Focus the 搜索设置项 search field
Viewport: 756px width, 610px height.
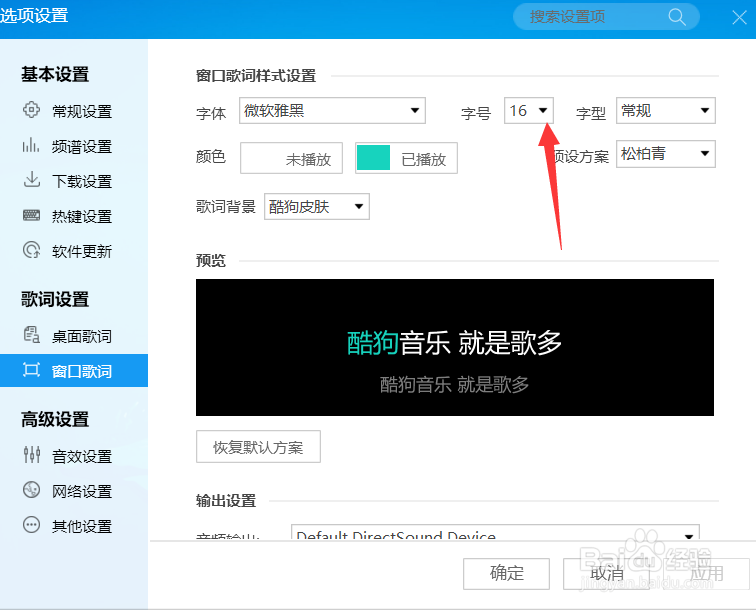click(x=606, y=17)
